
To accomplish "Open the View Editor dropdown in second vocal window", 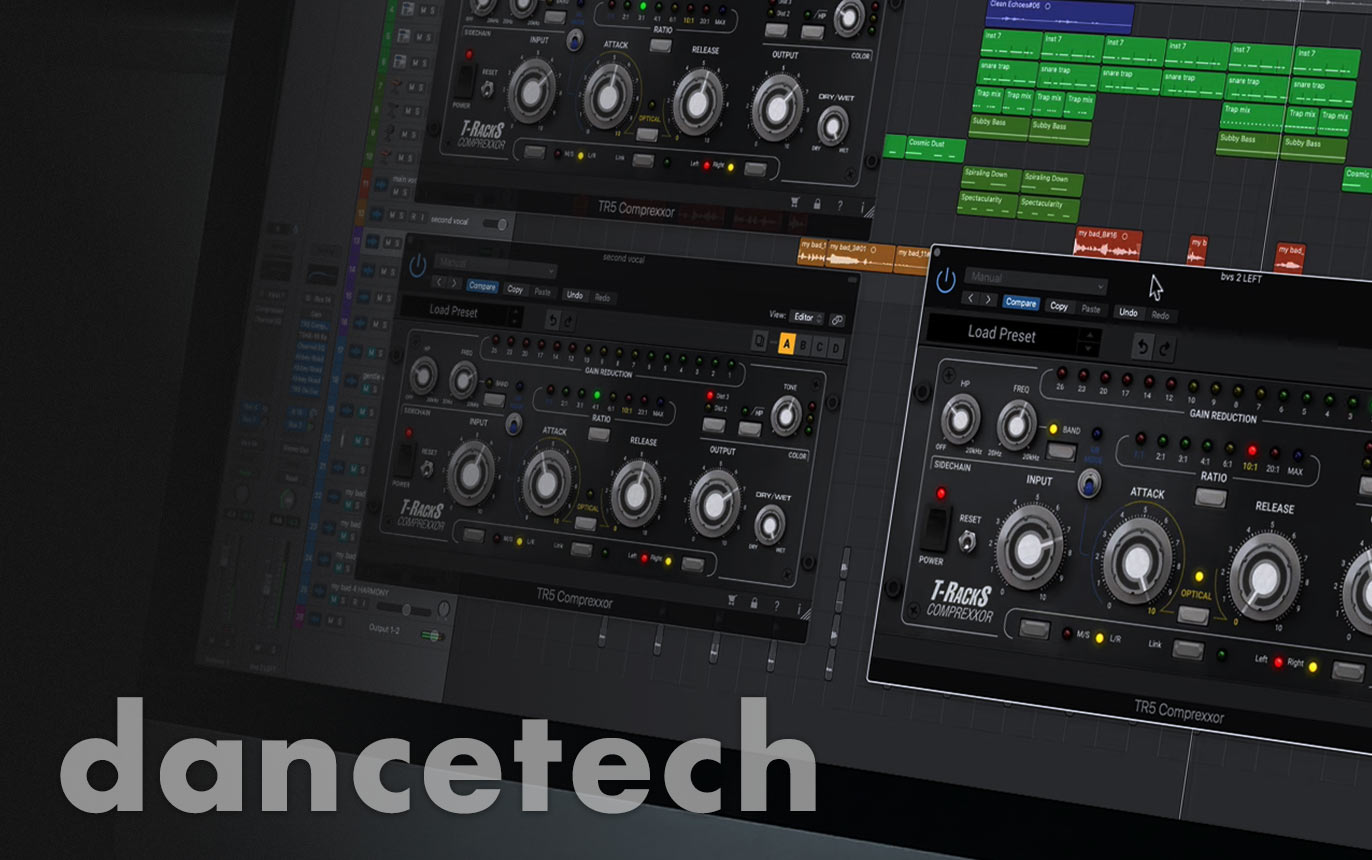I will (806, 318).
